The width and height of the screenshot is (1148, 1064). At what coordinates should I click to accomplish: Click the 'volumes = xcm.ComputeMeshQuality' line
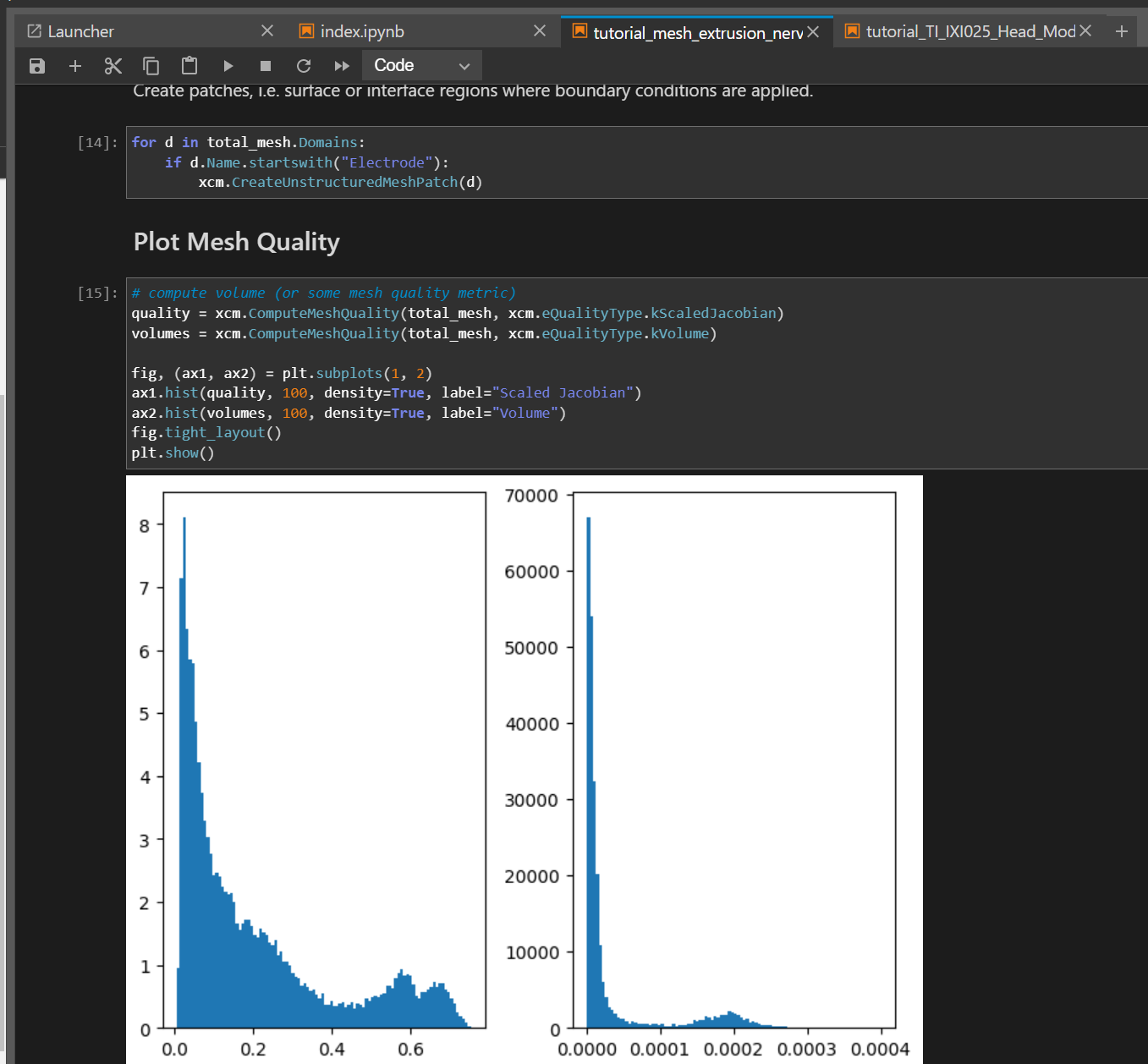pyautogui.click(x=424, y=333)
